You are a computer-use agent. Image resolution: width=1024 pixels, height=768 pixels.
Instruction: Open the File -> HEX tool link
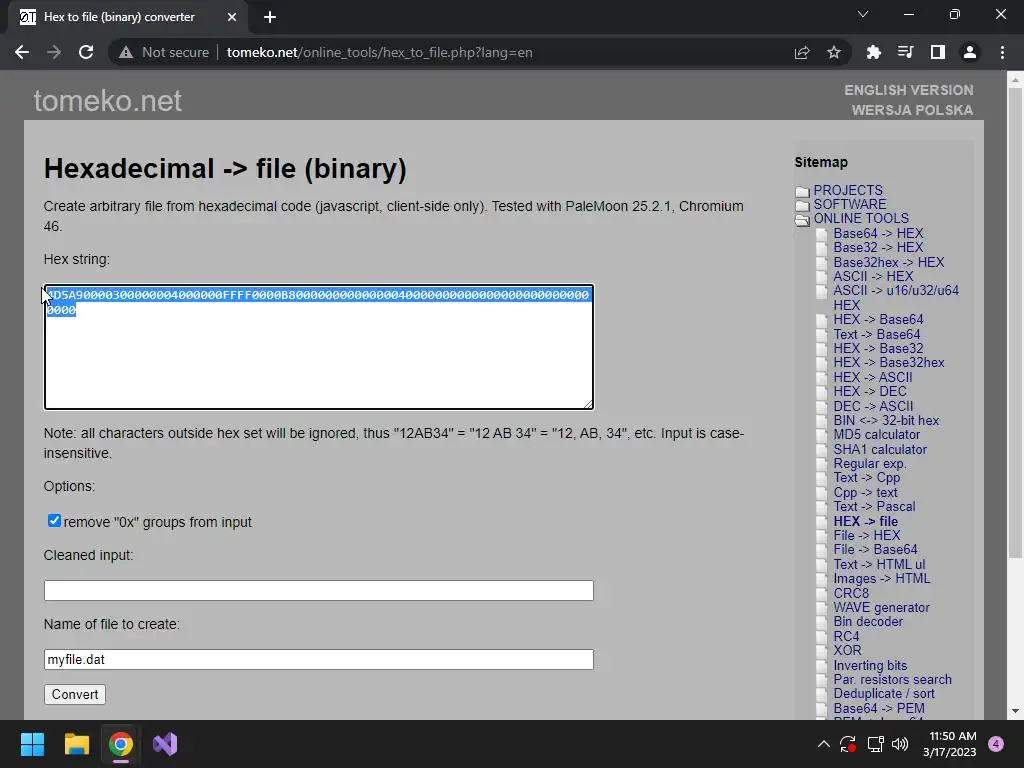coord(867,535)
